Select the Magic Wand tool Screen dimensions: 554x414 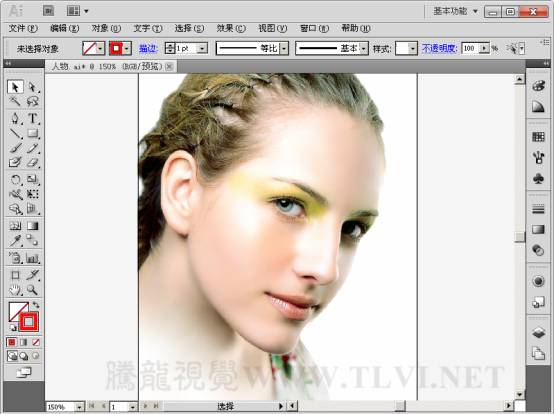(15, 101)
